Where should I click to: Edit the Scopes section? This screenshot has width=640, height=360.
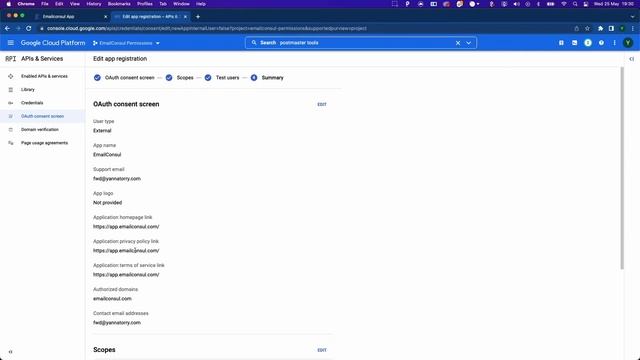click(322, 350)
